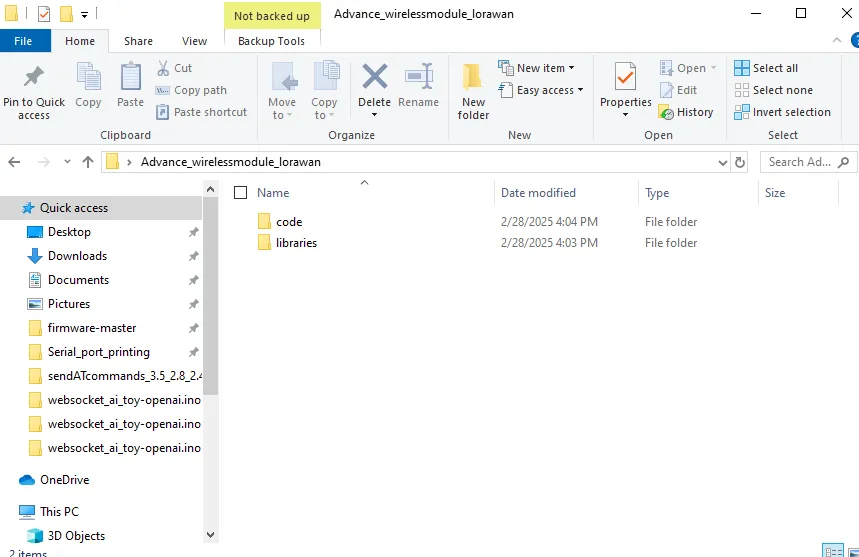This screenshot has height=557, width=859.
Task: Open Downloads in the sidebar
Action: 77,256
